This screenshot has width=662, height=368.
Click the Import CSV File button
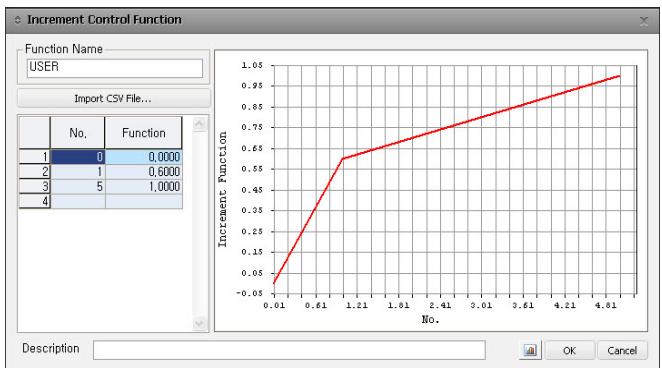(x=113, y=98)
